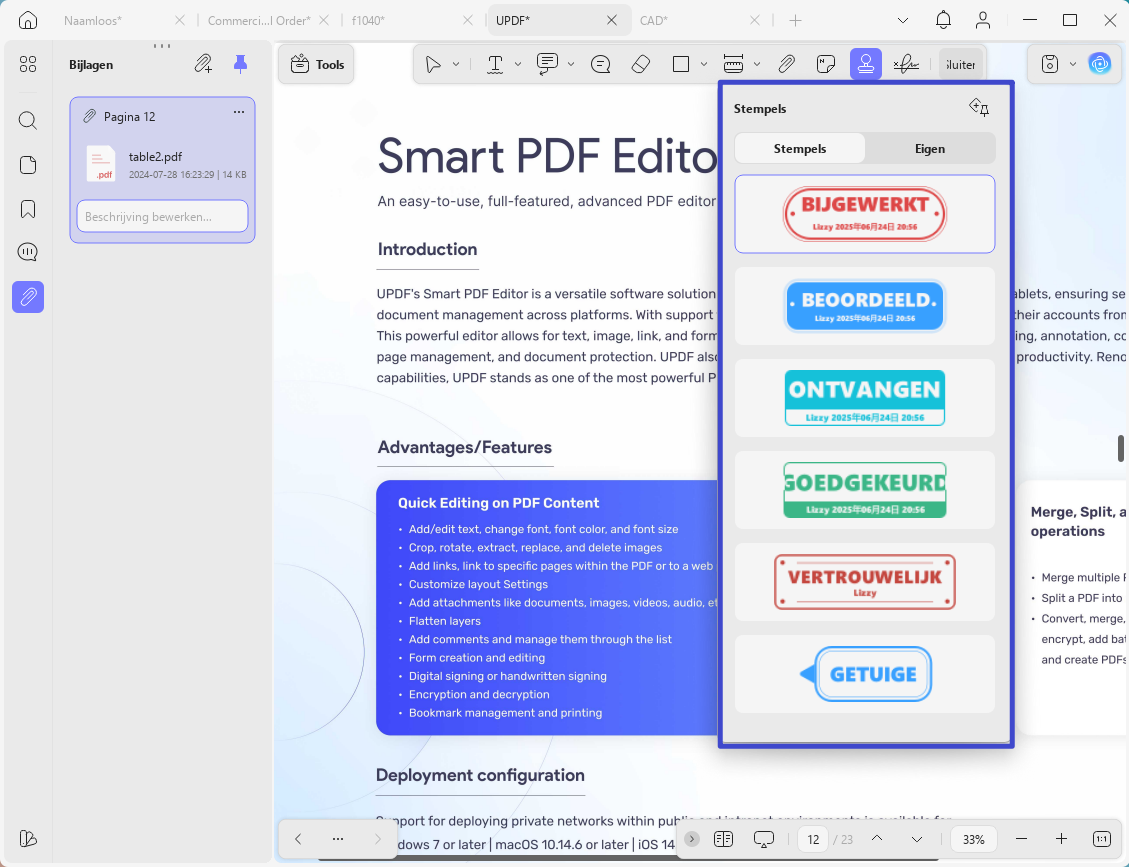
Task: Expand the text markup dropdown arrow
Action: (518, 64)
